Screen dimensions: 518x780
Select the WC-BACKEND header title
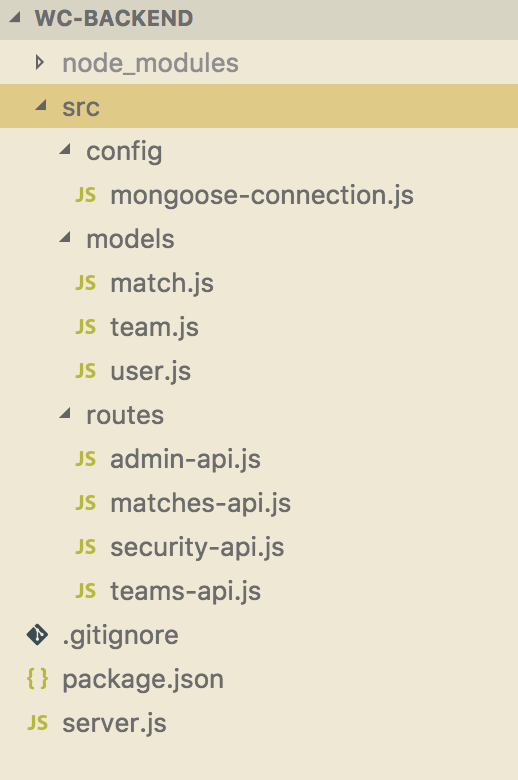point(114,18)
